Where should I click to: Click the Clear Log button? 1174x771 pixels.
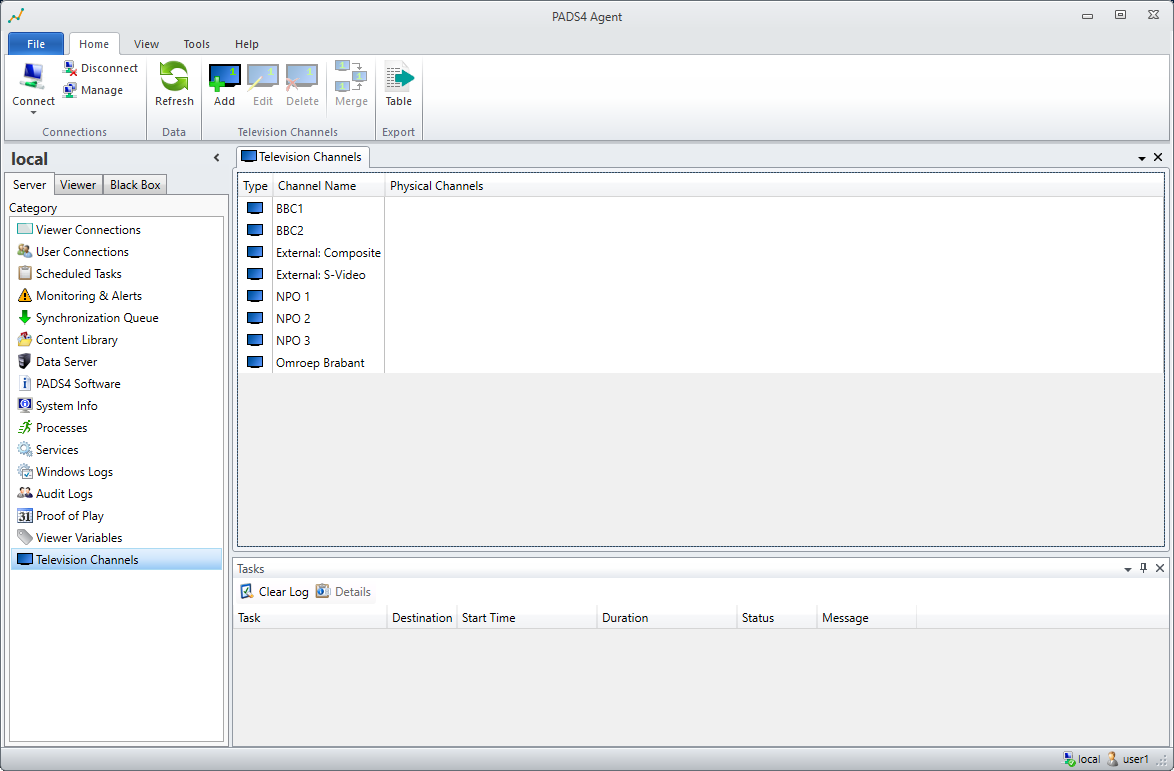coord(274,592)
